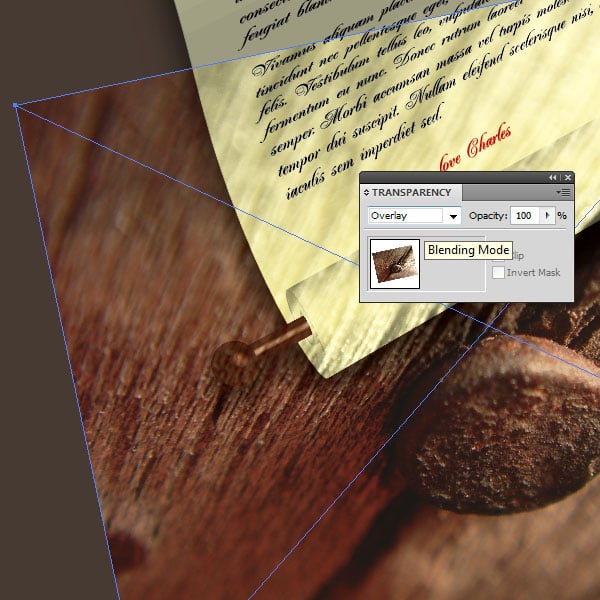This screenshot has height=600, width=600.
Task: Enable the Invert Mask checkbox
Action: click(499, 273)
